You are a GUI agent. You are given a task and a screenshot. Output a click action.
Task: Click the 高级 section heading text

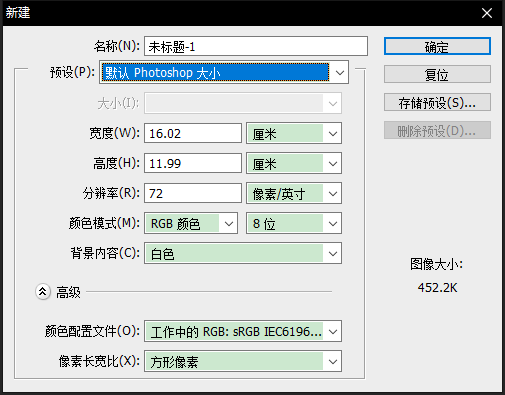pyautogui.click(x=68, y=292)
